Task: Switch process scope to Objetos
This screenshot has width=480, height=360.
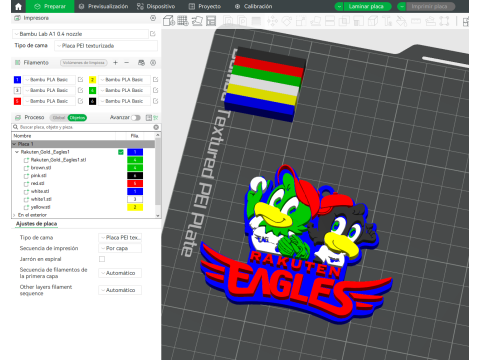Action: click(77, 117)
